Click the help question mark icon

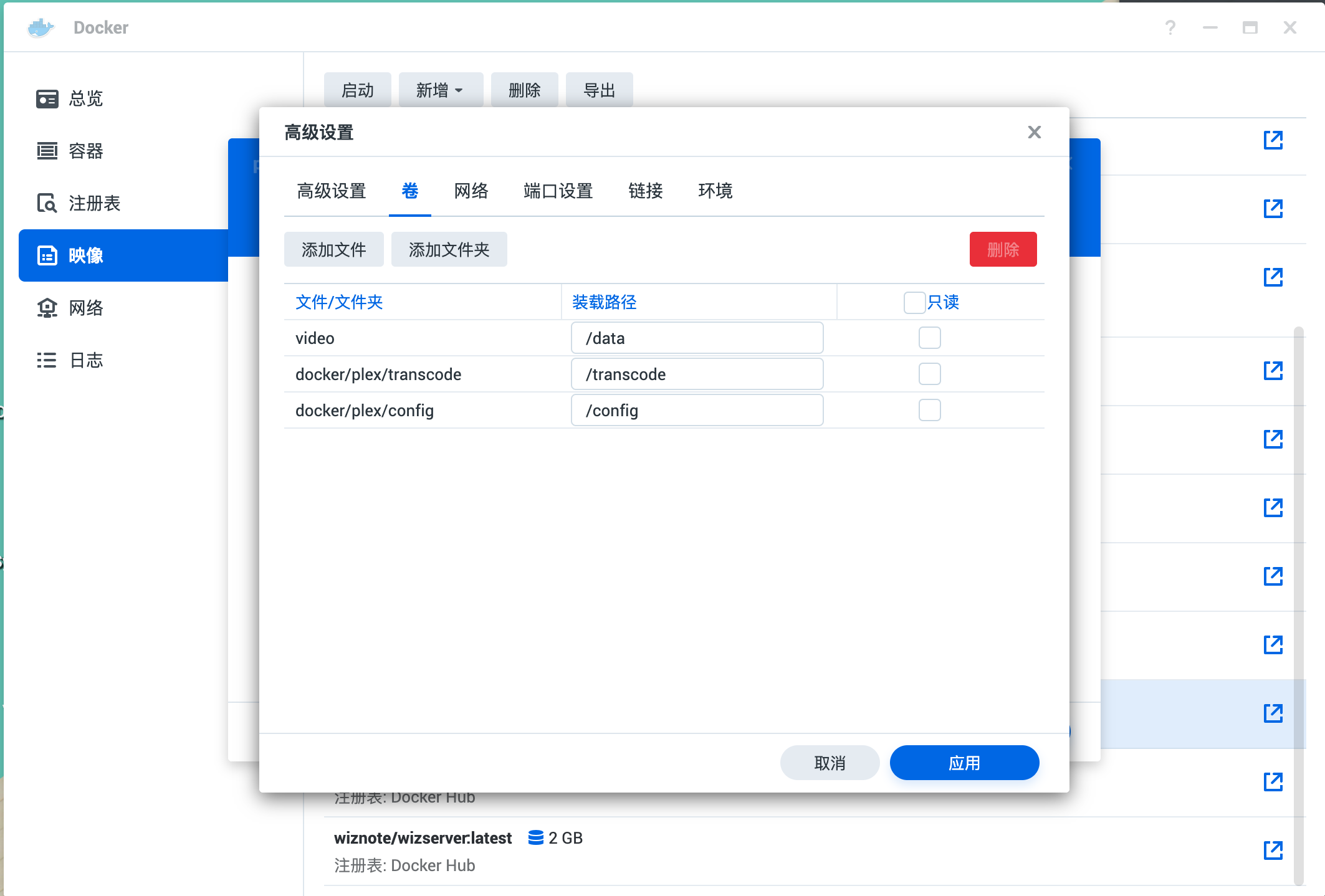(x=1170, y=27)
